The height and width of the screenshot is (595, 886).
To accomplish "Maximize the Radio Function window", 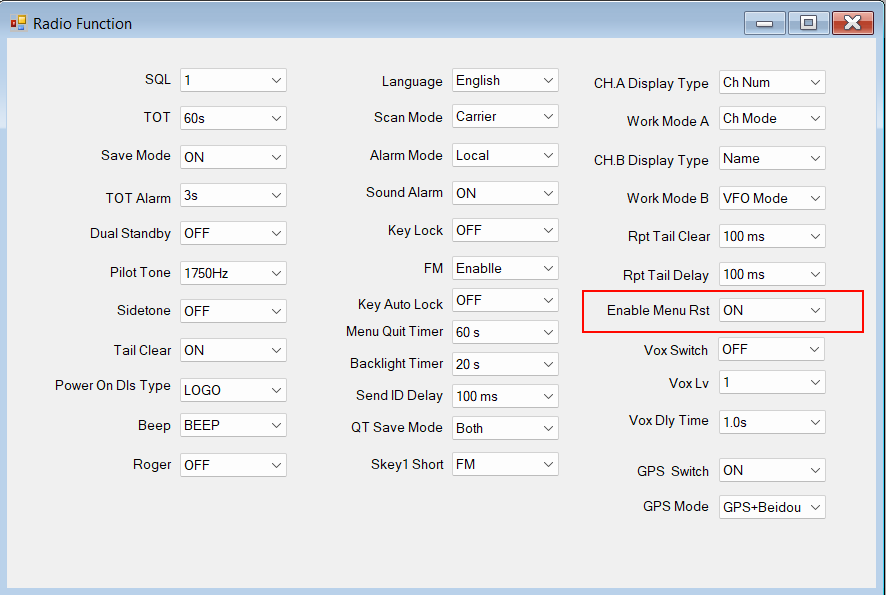I will tap(809, 23).
